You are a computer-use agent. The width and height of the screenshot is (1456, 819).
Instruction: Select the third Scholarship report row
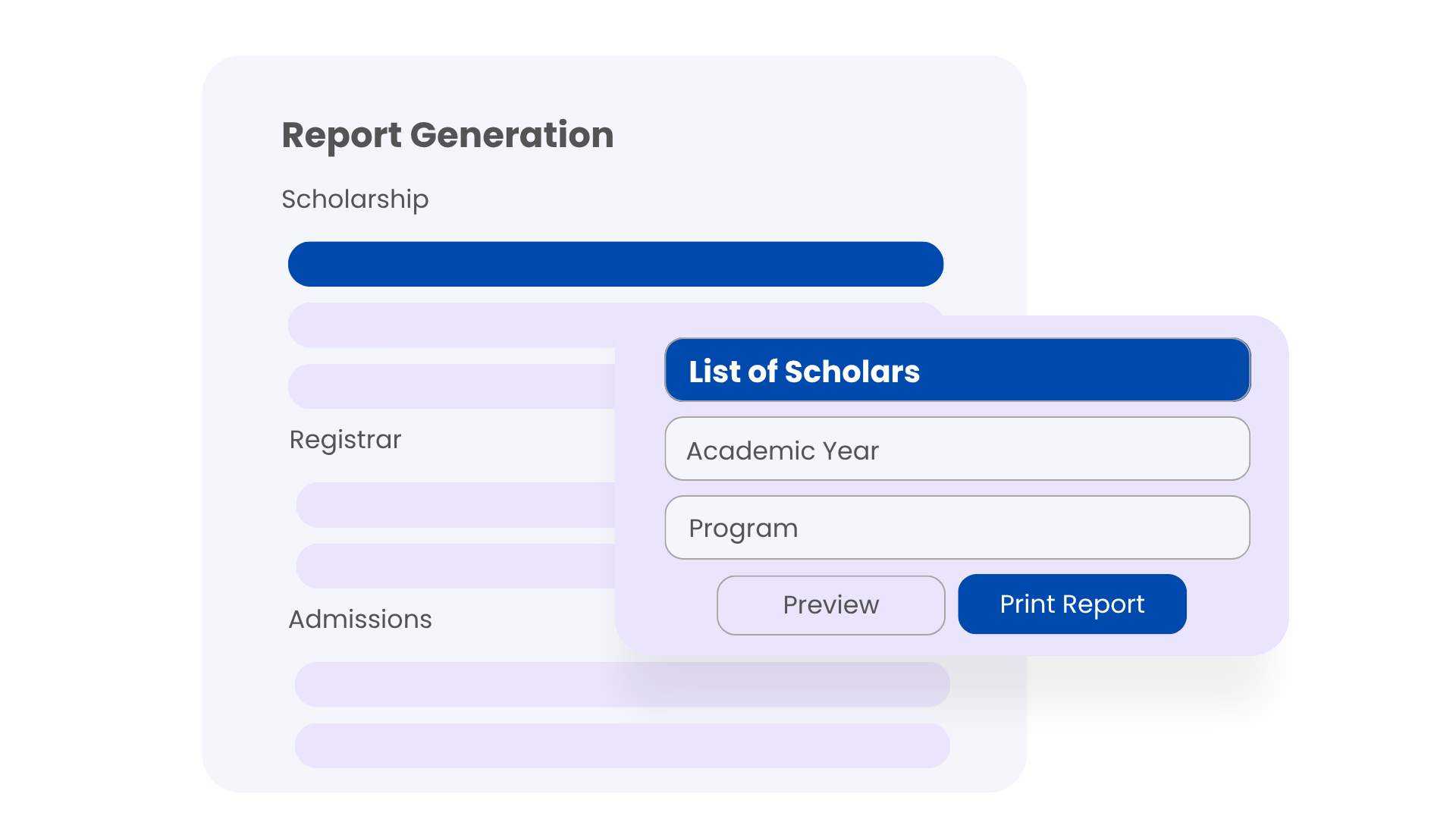pos(451,386)
